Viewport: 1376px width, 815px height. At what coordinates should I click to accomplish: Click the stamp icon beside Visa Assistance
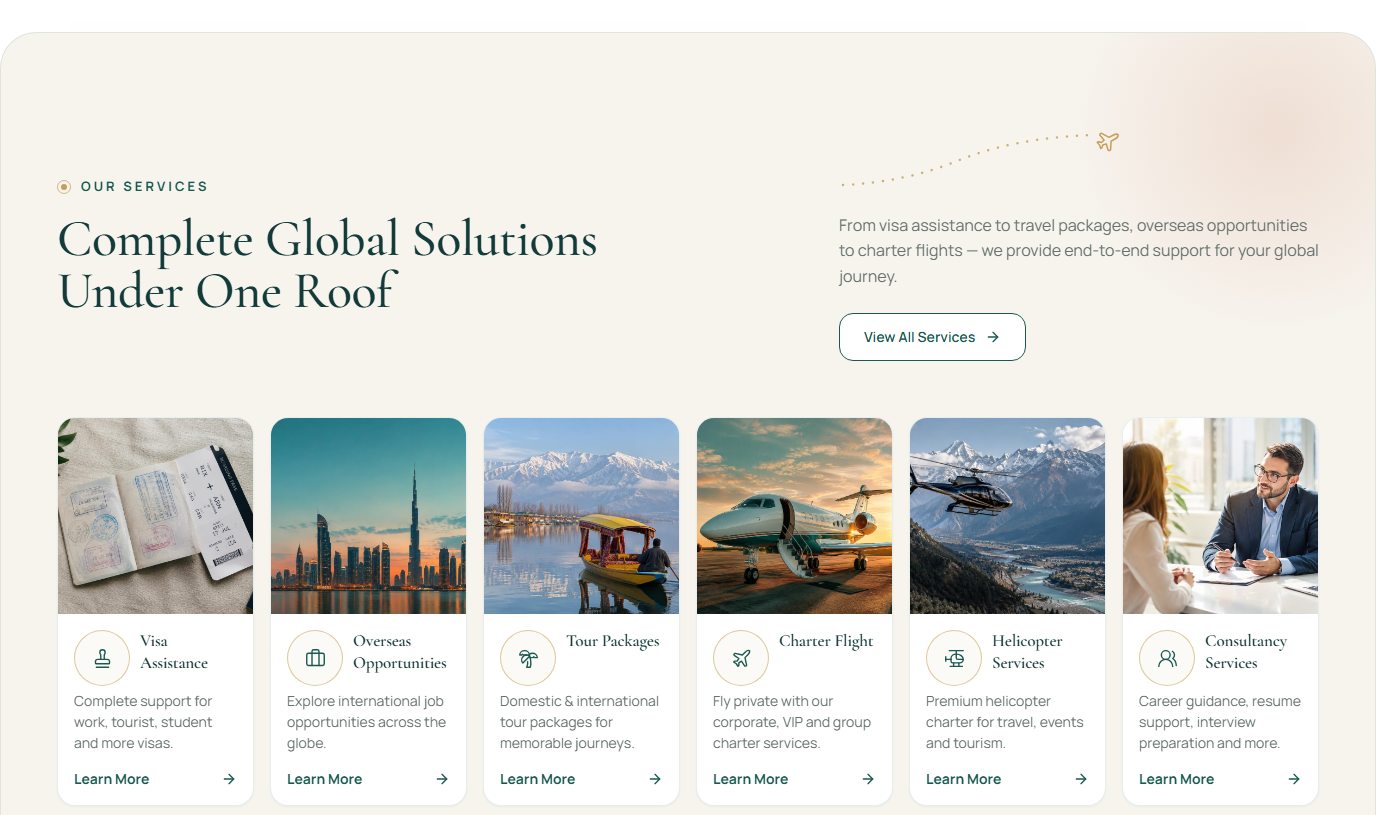(x=102, y=658)
